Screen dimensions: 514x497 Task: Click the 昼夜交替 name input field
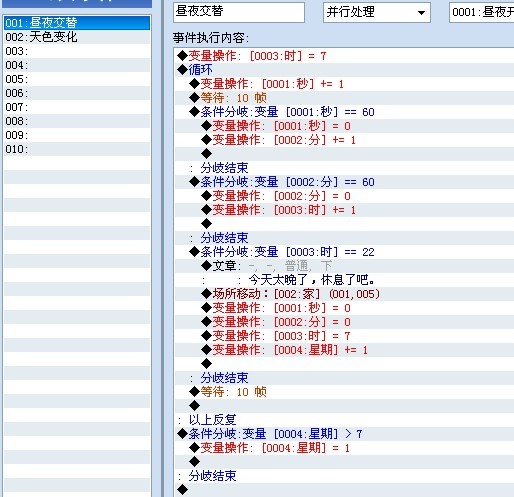coord(239,13)
